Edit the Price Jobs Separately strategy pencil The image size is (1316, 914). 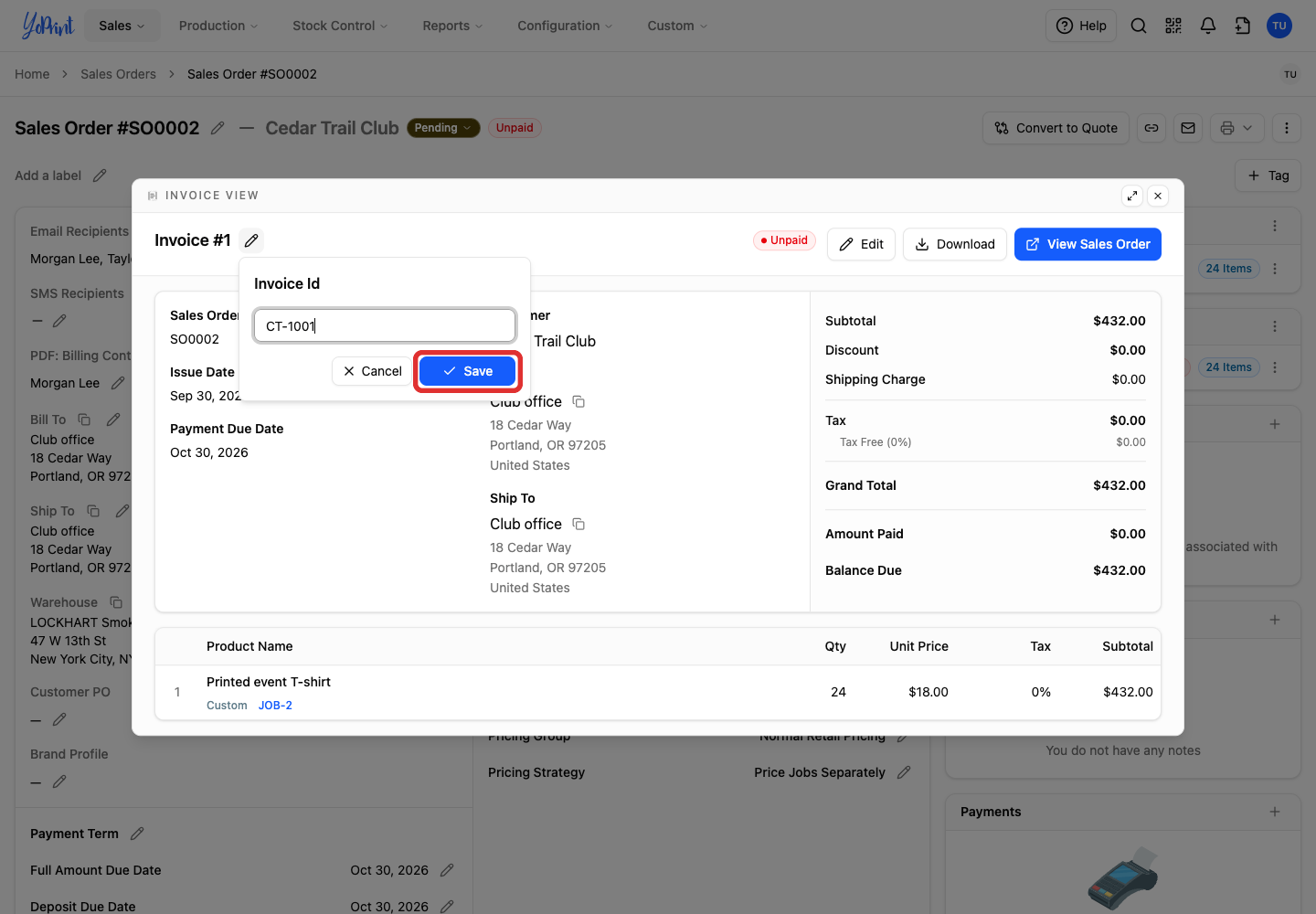point(904,772)
